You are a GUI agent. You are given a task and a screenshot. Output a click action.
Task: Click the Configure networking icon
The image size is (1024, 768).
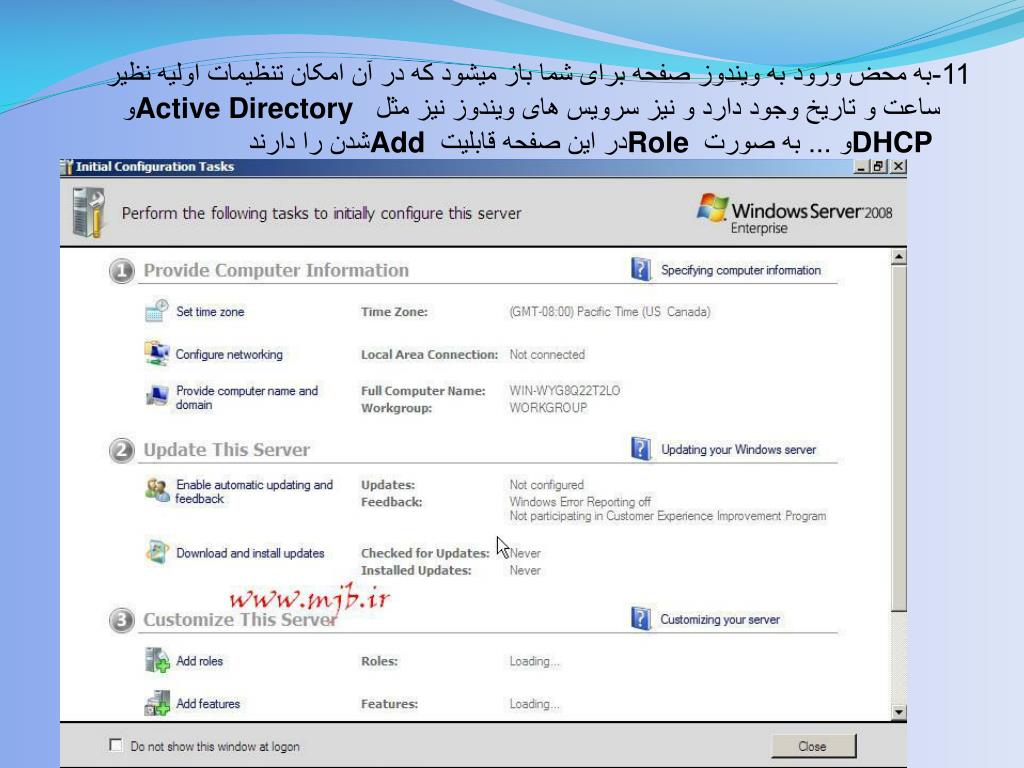tap(157, 353)
